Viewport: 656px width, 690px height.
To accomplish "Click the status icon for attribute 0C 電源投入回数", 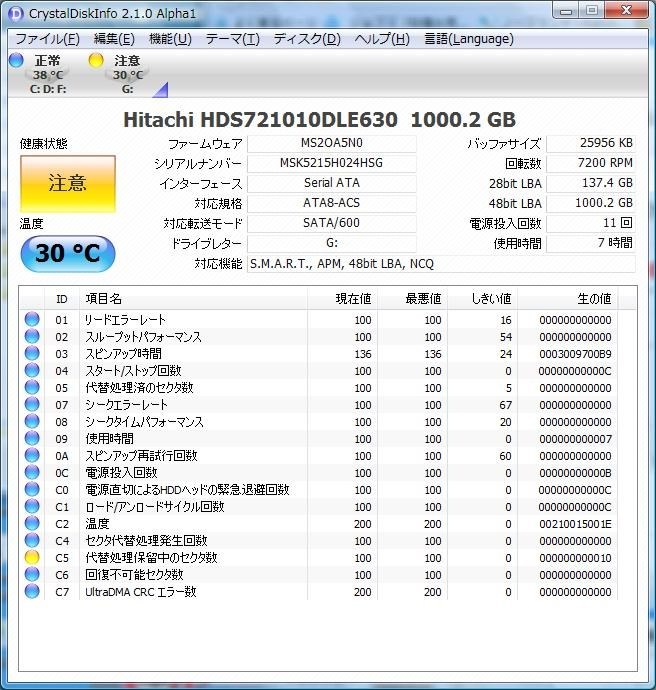I will click(32, 472).
